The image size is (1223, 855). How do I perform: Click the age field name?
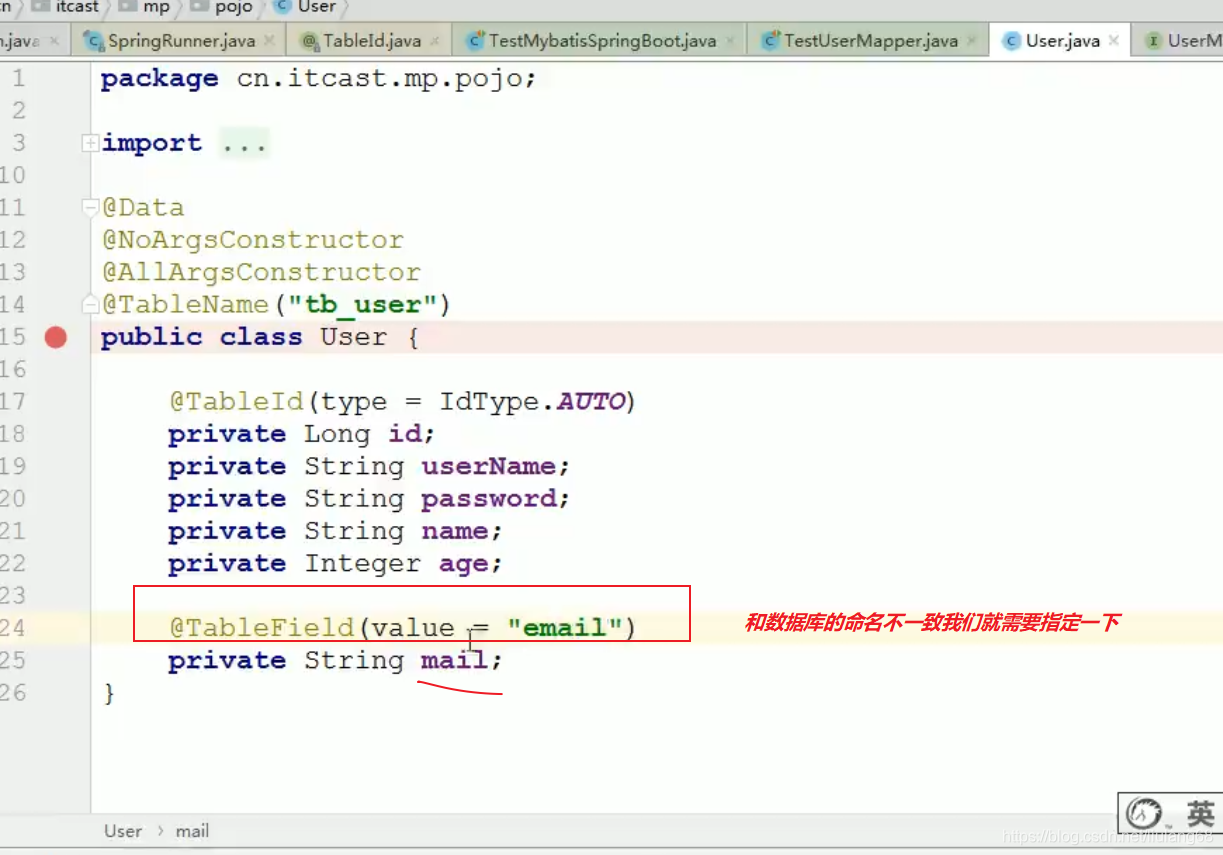click(463, 564)
